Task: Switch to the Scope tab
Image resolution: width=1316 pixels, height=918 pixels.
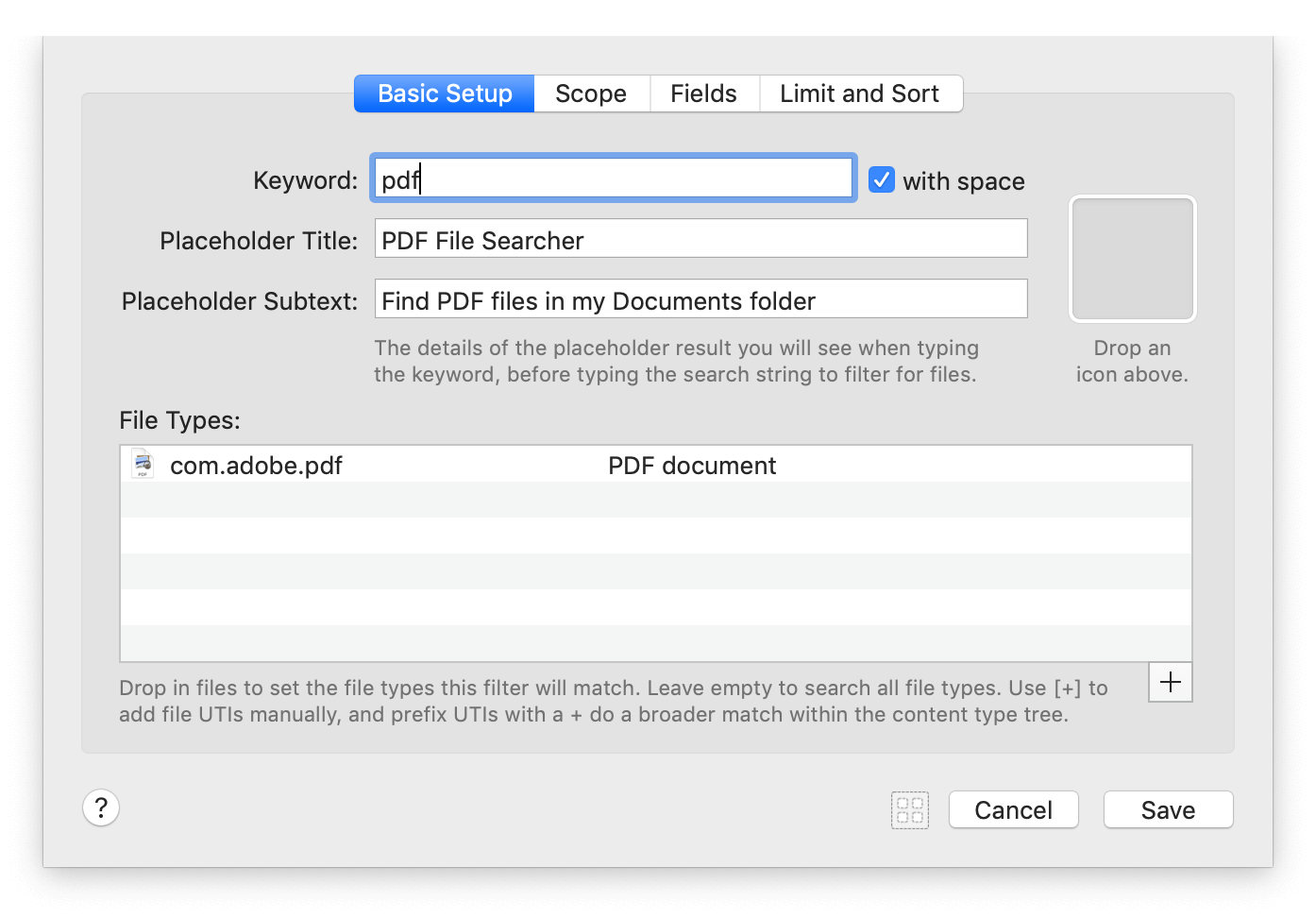Action: tap(591, 93)
